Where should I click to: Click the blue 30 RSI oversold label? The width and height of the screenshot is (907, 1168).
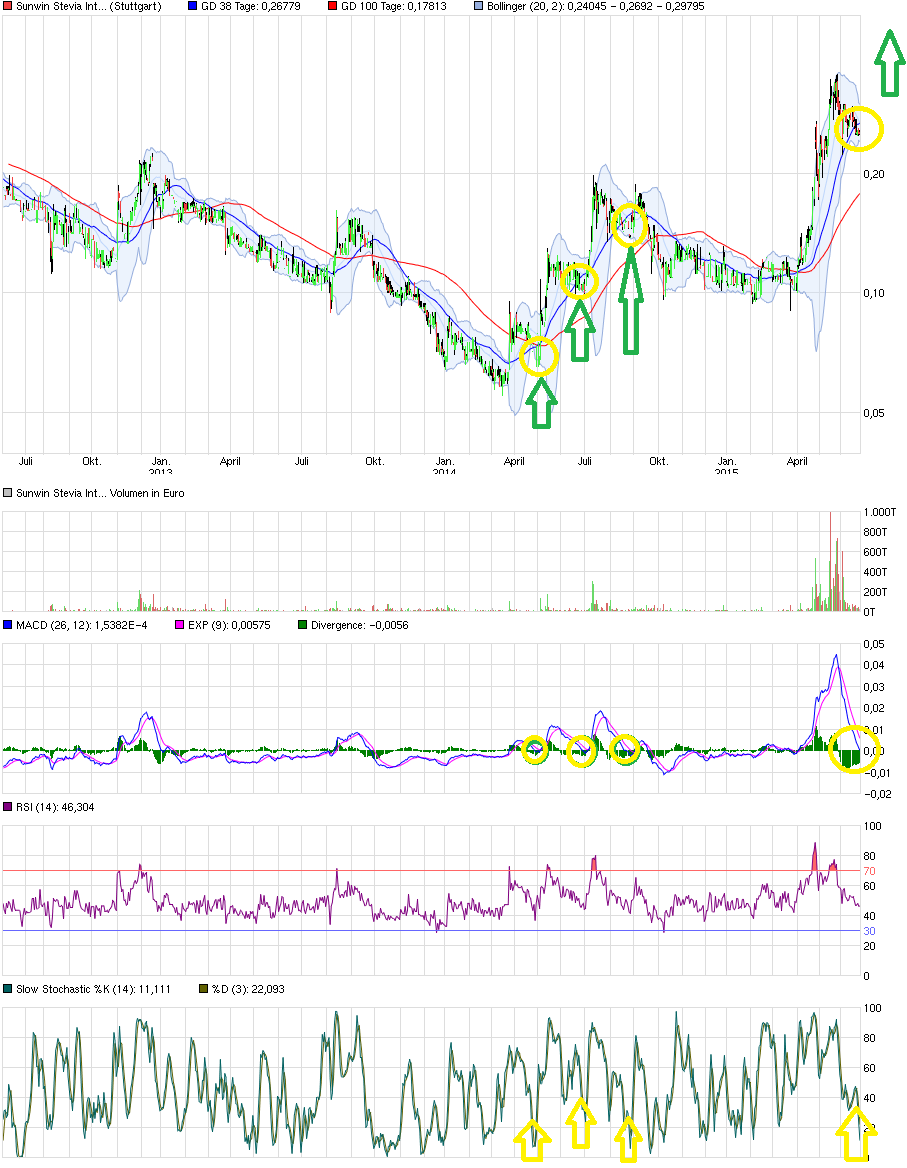click(869, 931)
